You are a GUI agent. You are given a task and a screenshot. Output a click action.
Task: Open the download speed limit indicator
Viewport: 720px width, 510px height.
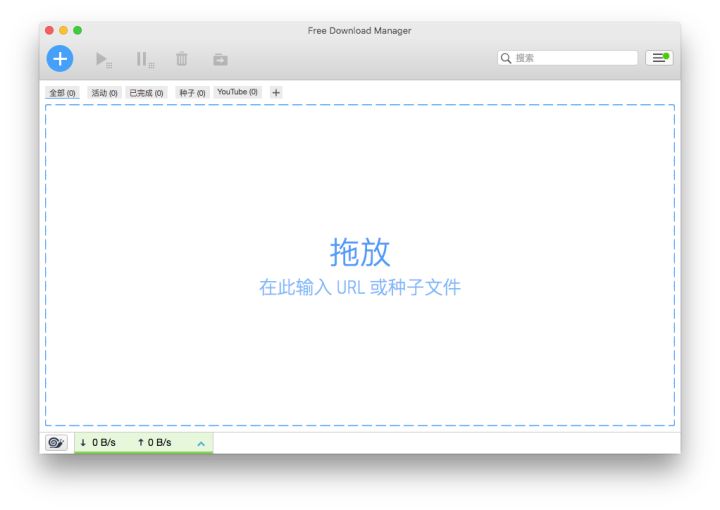(x=98, y=442)
